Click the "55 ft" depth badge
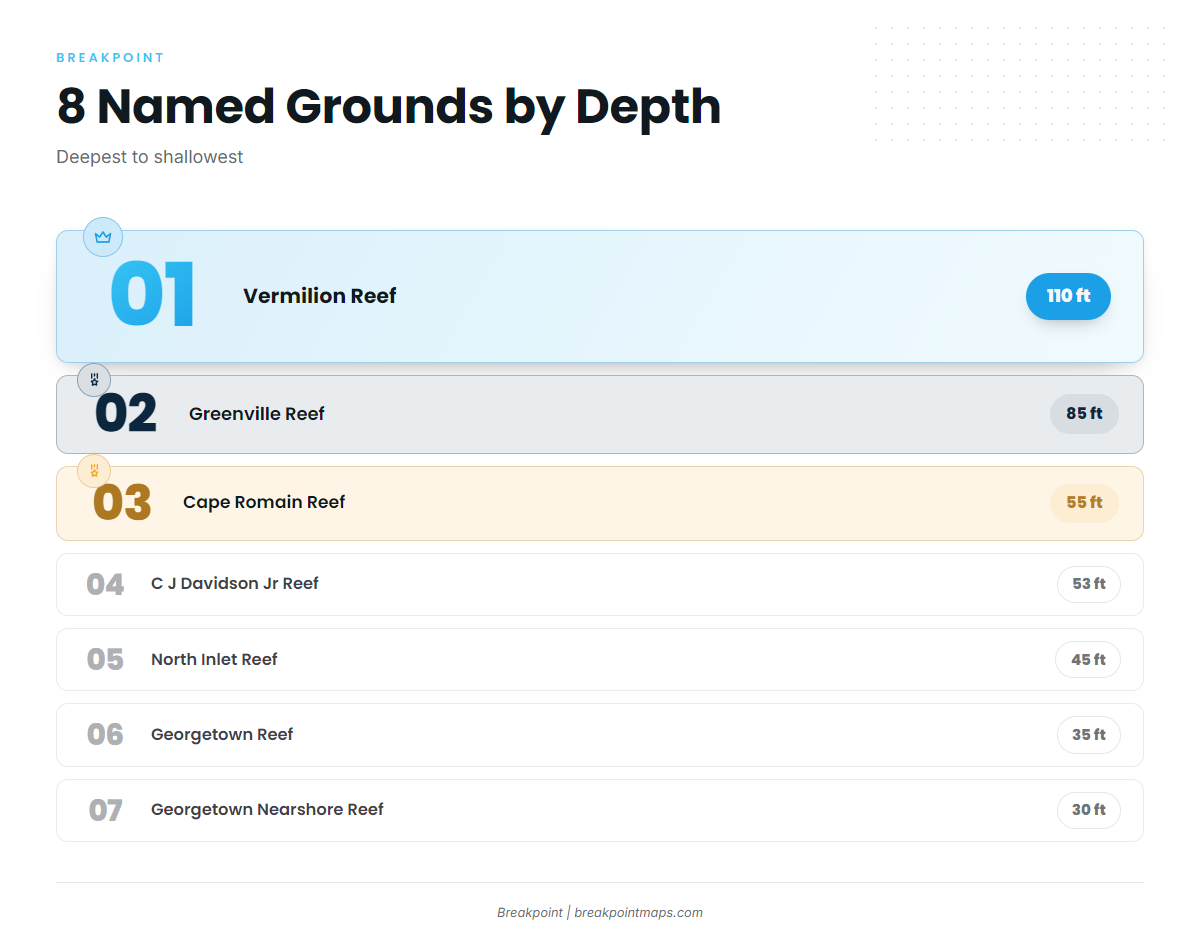Viewport: 1200px width, 946px height. pyautogui.click(x=1084, y=503)
